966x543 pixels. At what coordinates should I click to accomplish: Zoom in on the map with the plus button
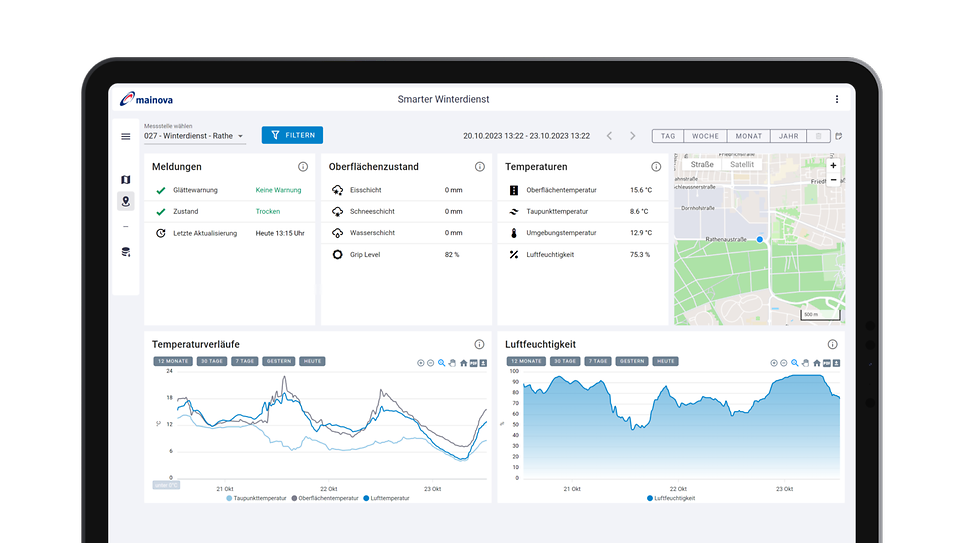[x=833, y=166]
